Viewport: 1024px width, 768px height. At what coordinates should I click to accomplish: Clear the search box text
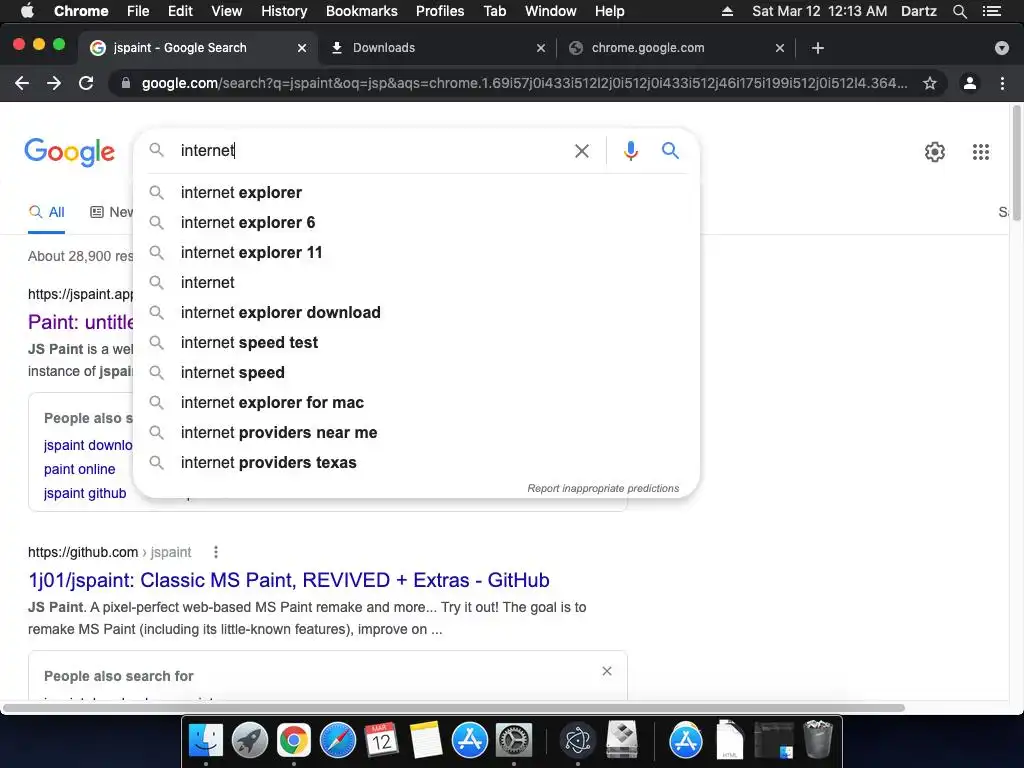click(581, 151)
